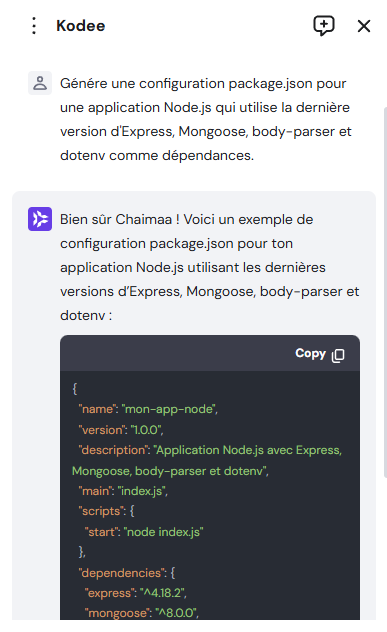Click the code line "express": "^4.18.2"
This screenshot has width=387, height=632.
click(135, 593)
